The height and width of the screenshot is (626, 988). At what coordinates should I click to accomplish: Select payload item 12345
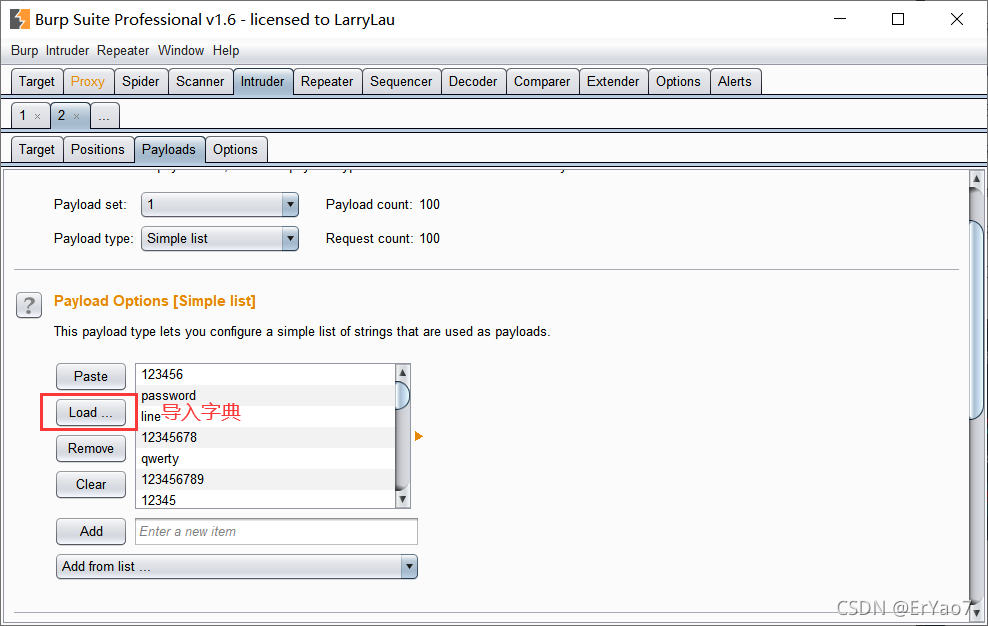[265, 499]
